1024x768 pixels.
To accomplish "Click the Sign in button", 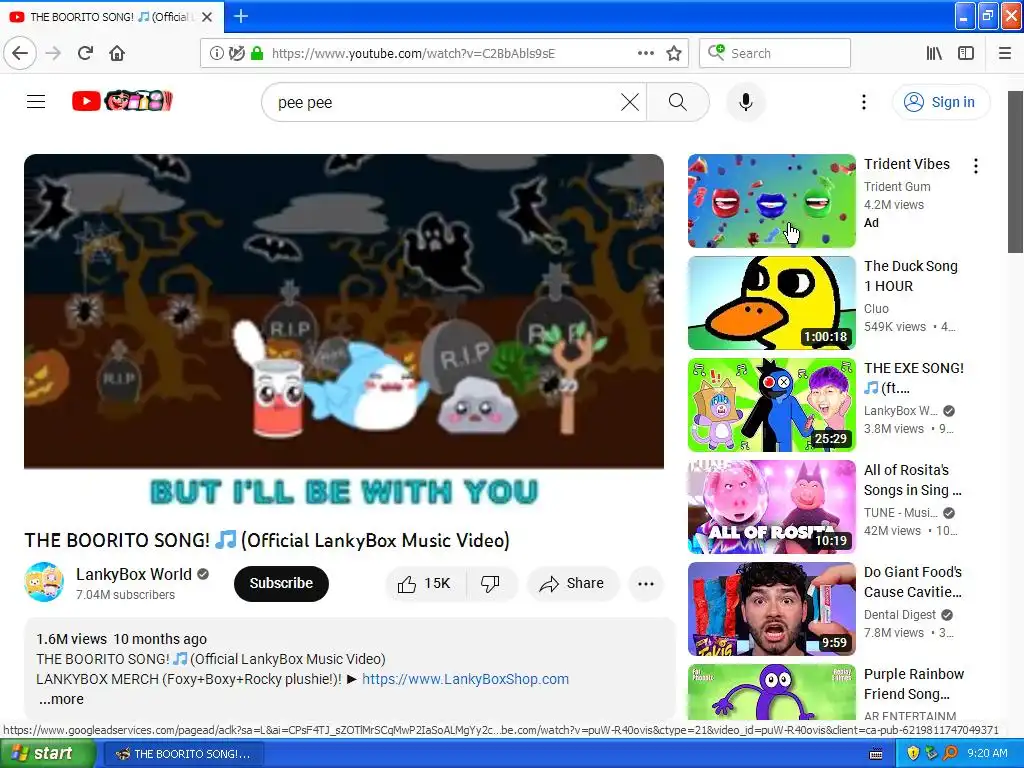I will [941, 103].
